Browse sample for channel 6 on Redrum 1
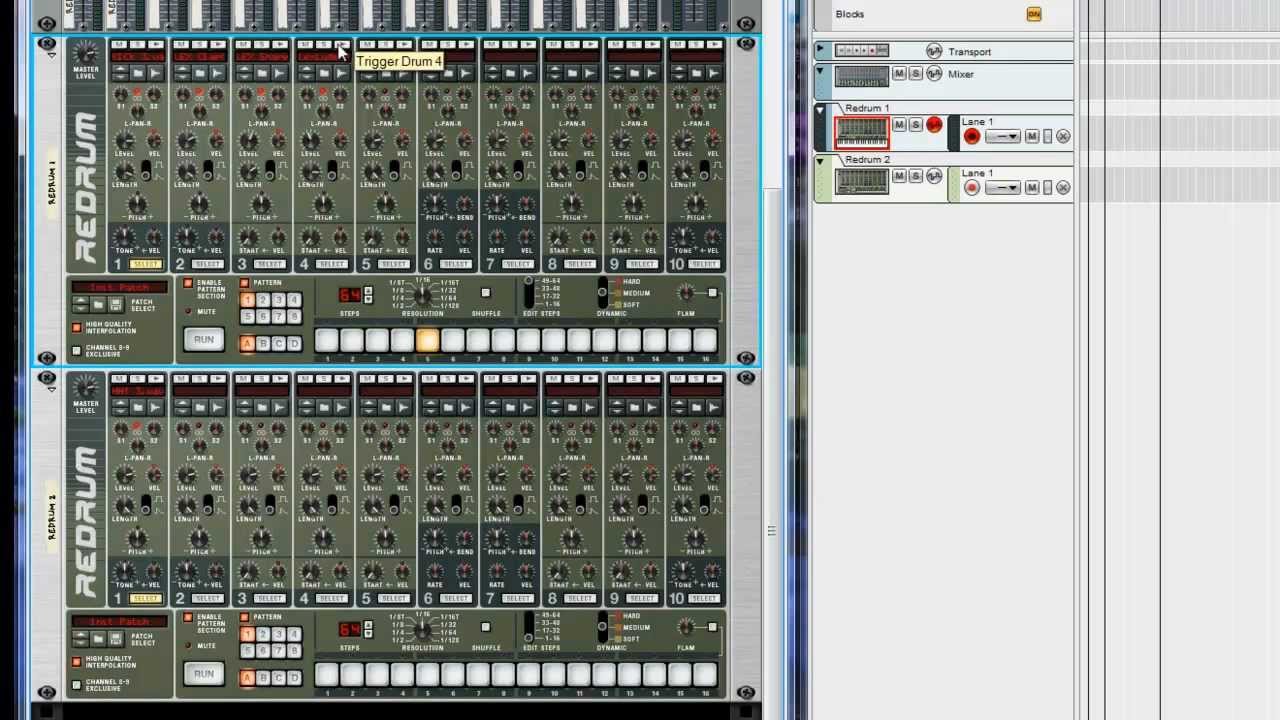1280x720 pixels. coord(448,73)
